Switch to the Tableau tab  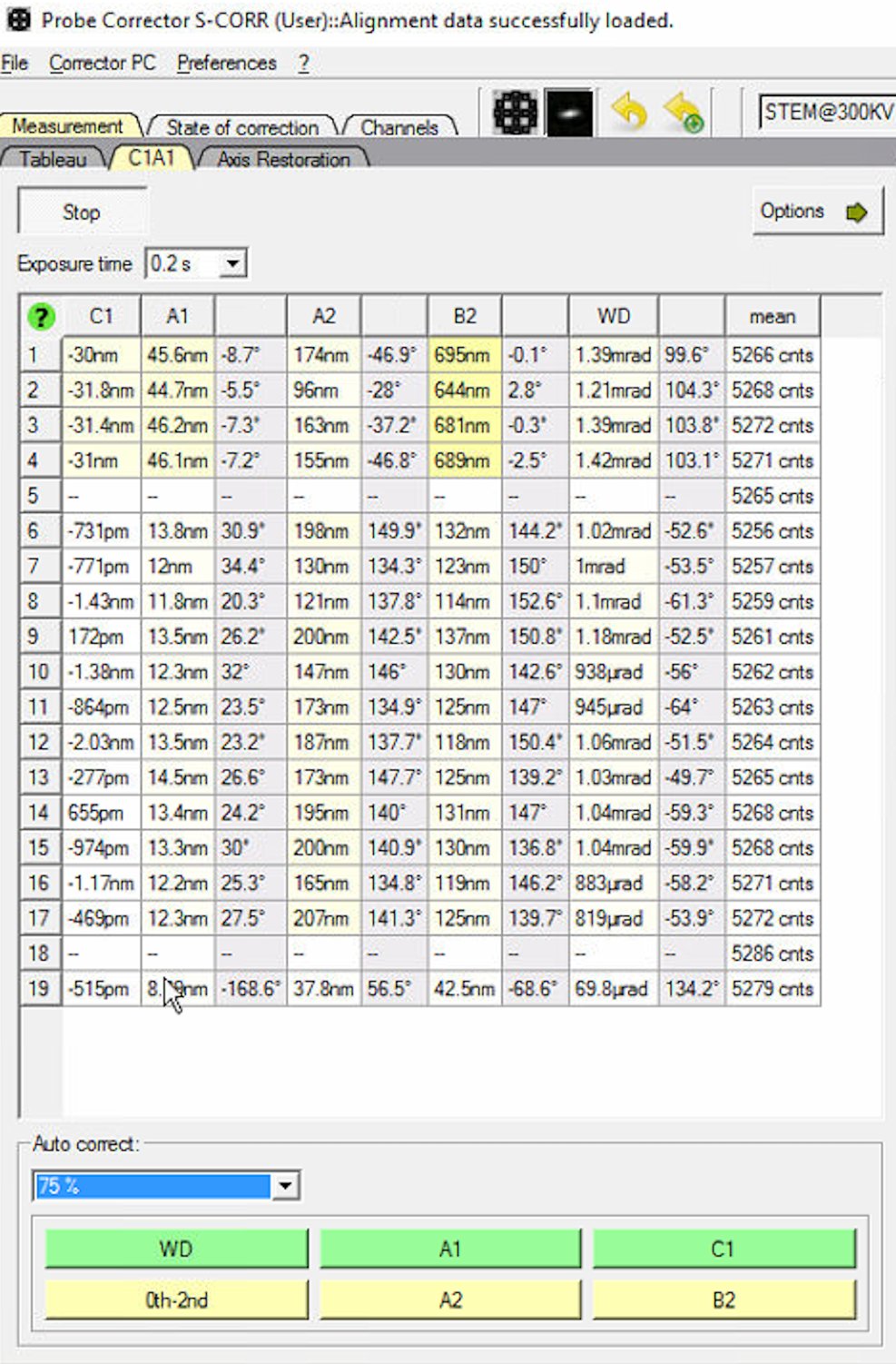tap(52, 159)
